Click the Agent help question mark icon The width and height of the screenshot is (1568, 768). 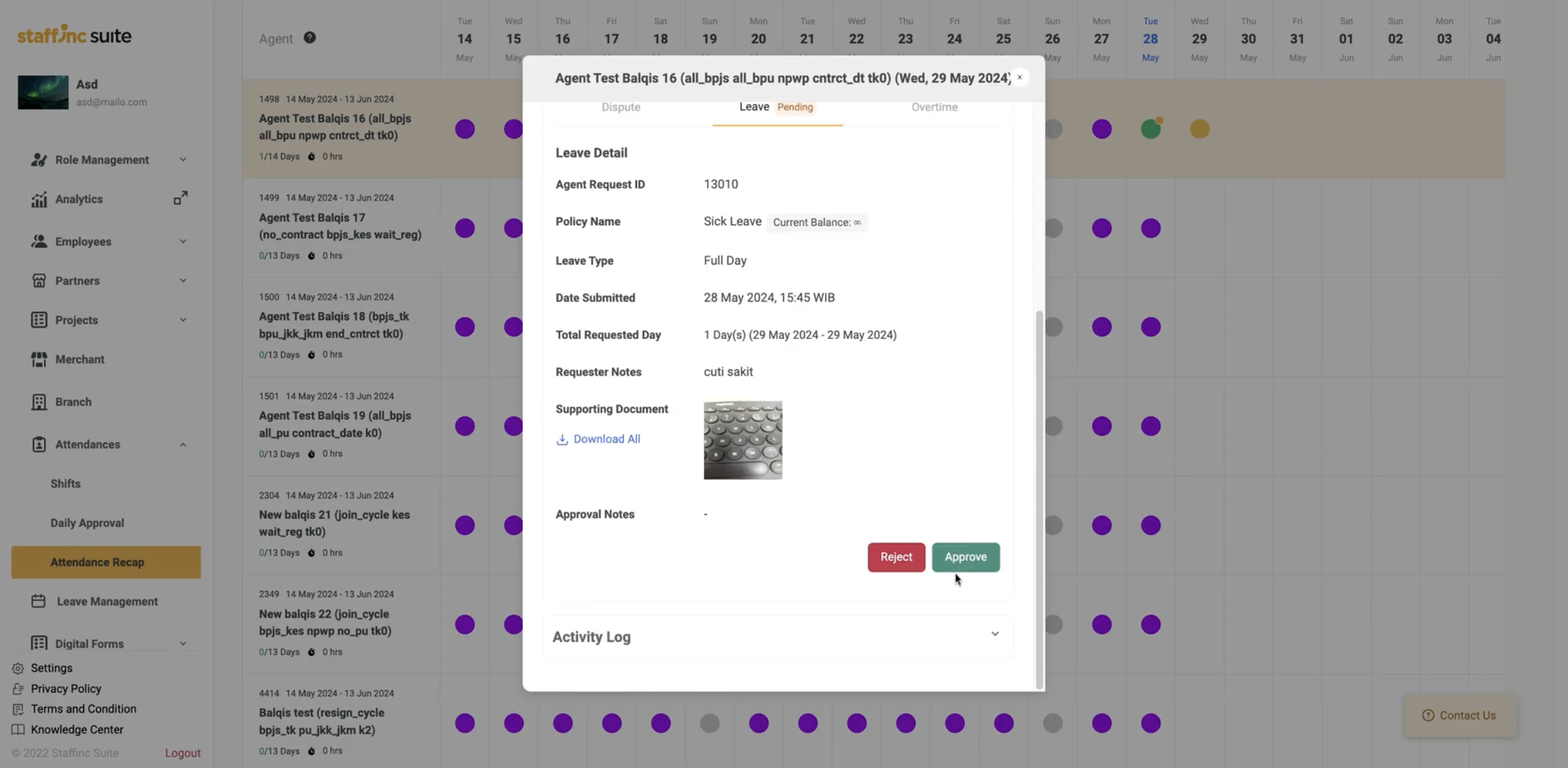310,38
